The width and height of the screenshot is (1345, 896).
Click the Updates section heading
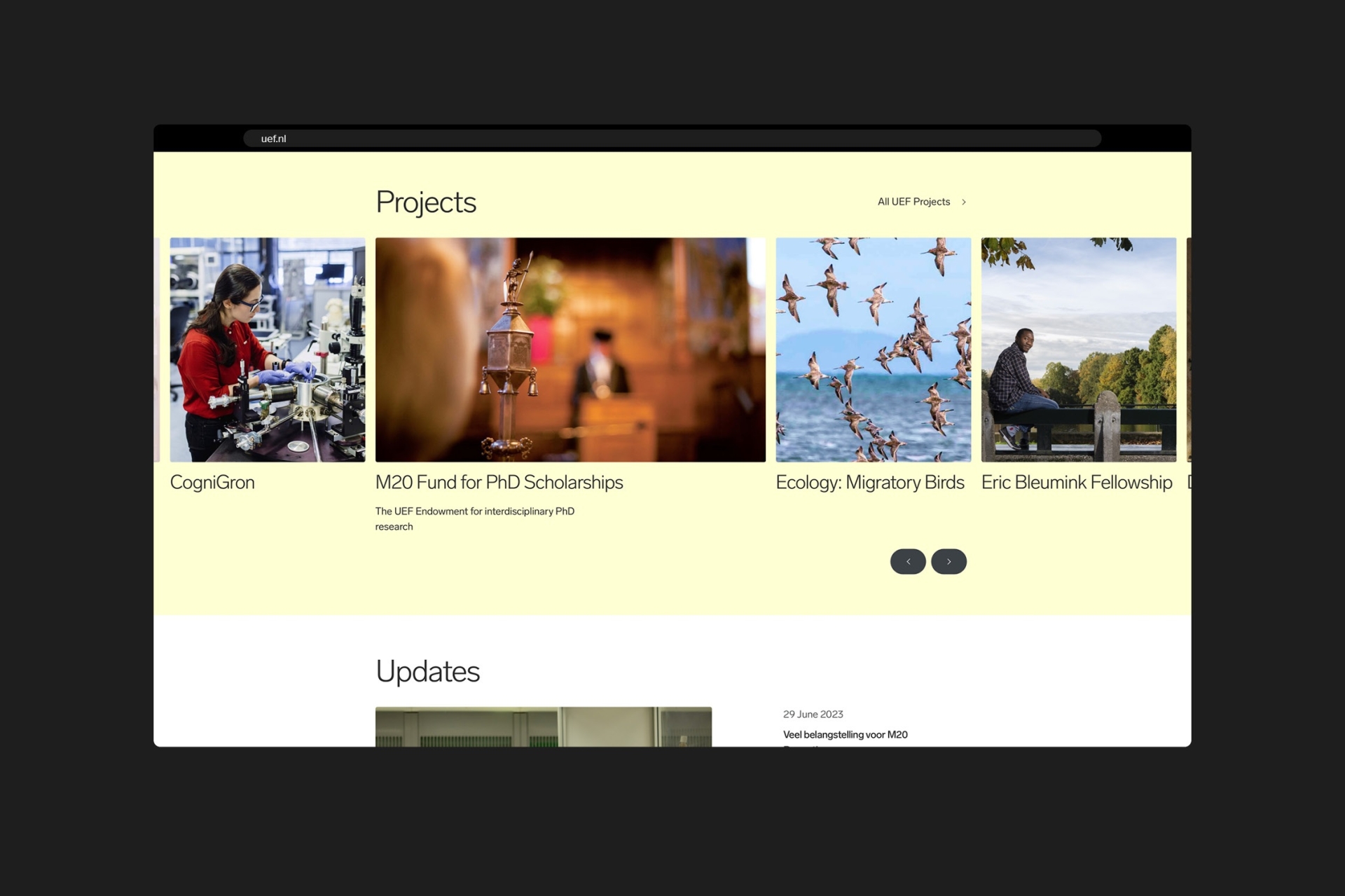(427, 671)
